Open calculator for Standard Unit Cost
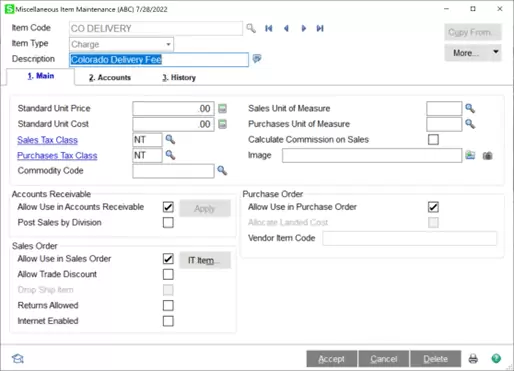 tap(222, 124)
